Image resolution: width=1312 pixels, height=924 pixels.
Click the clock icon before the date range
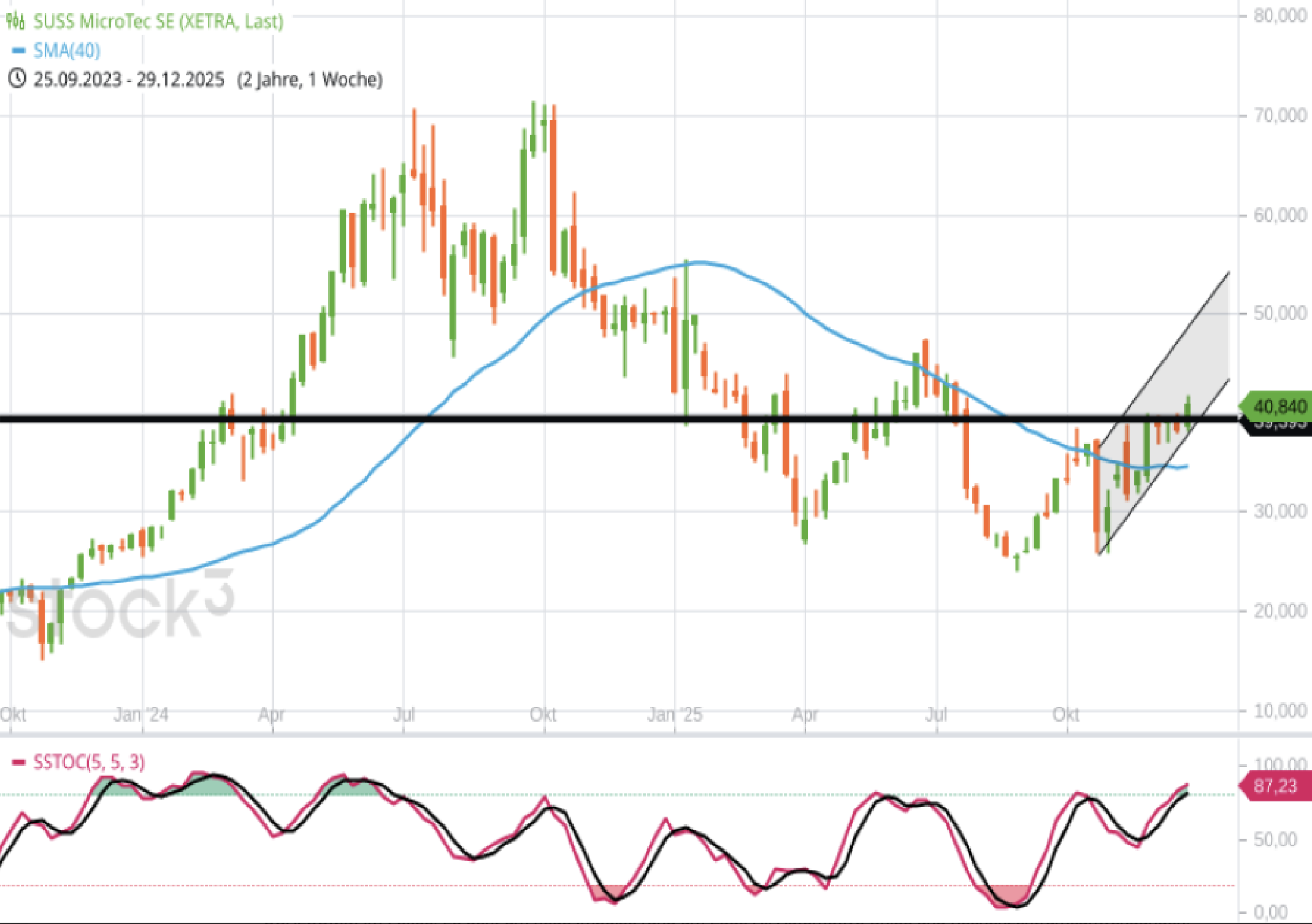coord(17,79)
